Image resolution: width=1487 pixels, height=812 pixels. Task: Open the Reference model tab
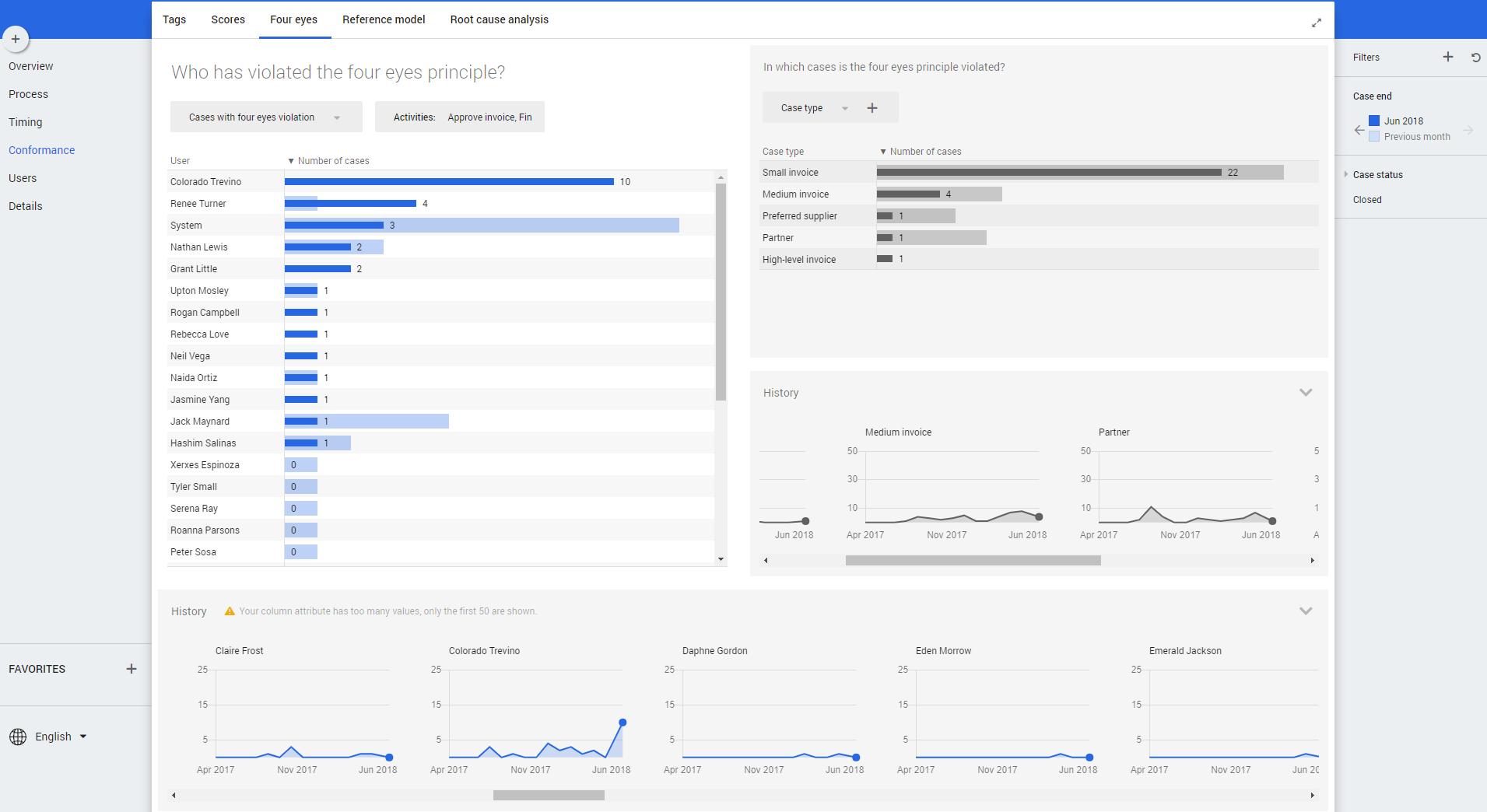[x=384, y=19]
